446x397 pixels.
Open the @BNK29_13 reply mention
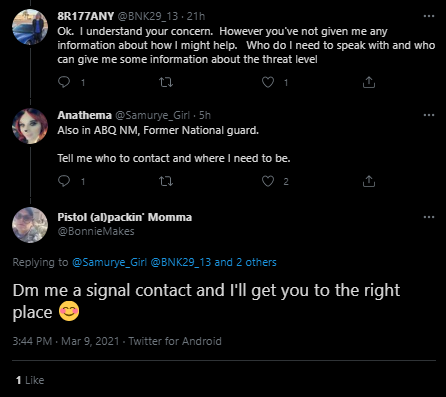(181, 262)
